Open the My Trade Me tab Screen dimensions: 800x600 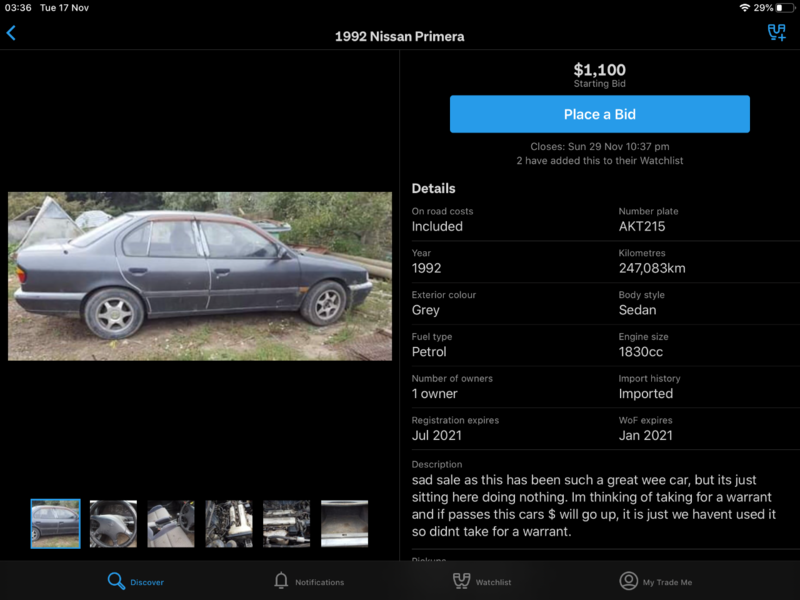[x=656, y=581]
